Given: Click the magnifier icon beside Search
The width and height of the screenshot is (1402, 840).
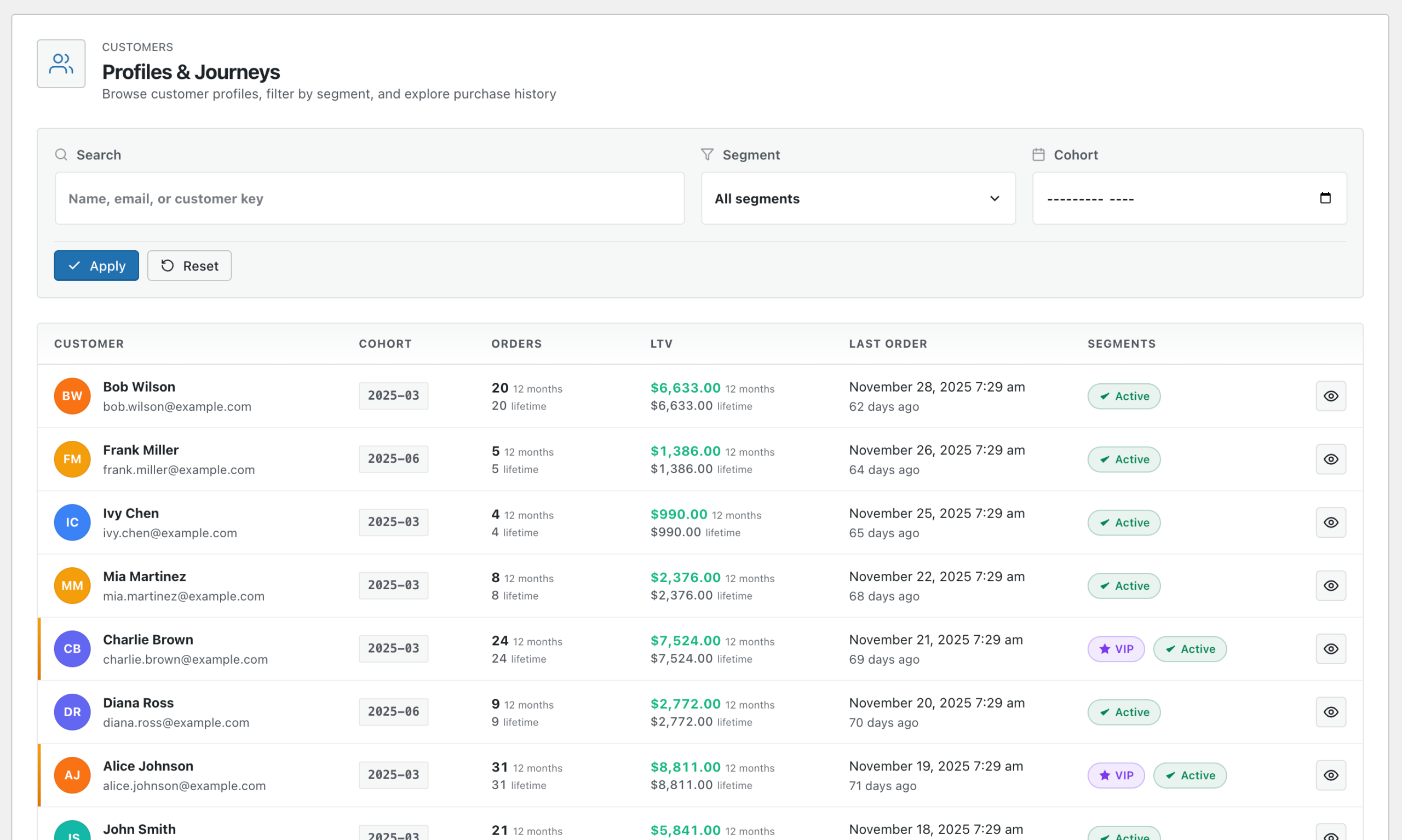Looking at the screenshot, I should [x=61, y=154].
